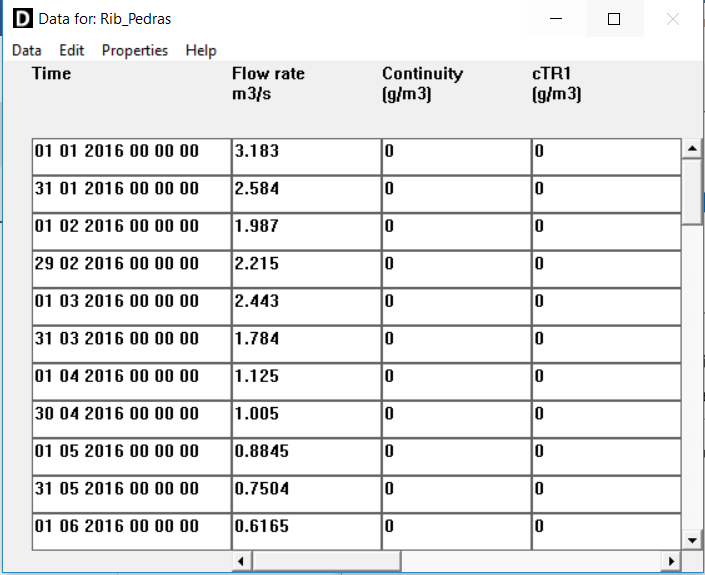Click the horizontal scrollbar right arrow
The image size is (705, 575).
click(670, 561)
